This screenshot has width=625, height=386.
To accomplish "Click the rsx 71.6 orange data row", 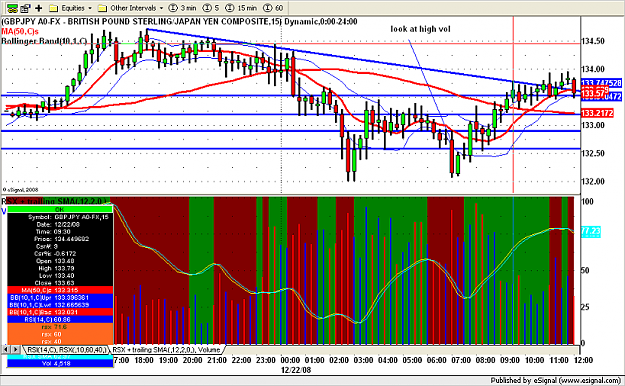I will click(x=60, y=327).
